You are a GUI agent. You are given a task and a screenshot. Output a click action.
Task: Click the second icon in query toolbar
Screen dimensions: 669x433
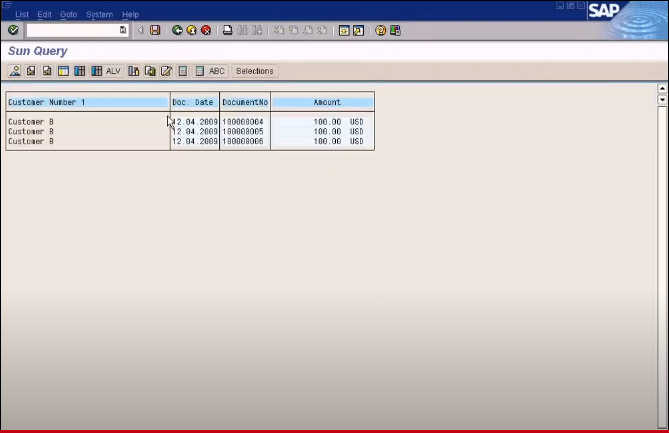(x=31, y=71)
